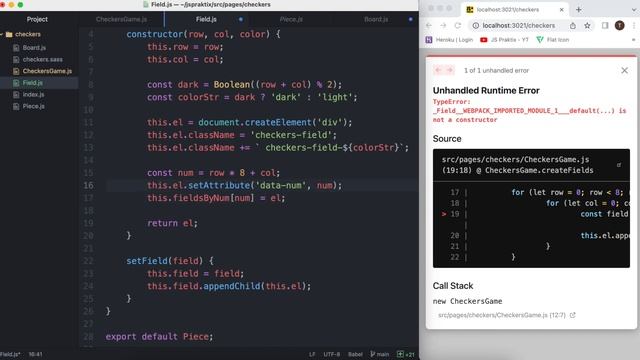
Task: Close the Unhandled Runtime Error overlay
Action: point(624,70)
